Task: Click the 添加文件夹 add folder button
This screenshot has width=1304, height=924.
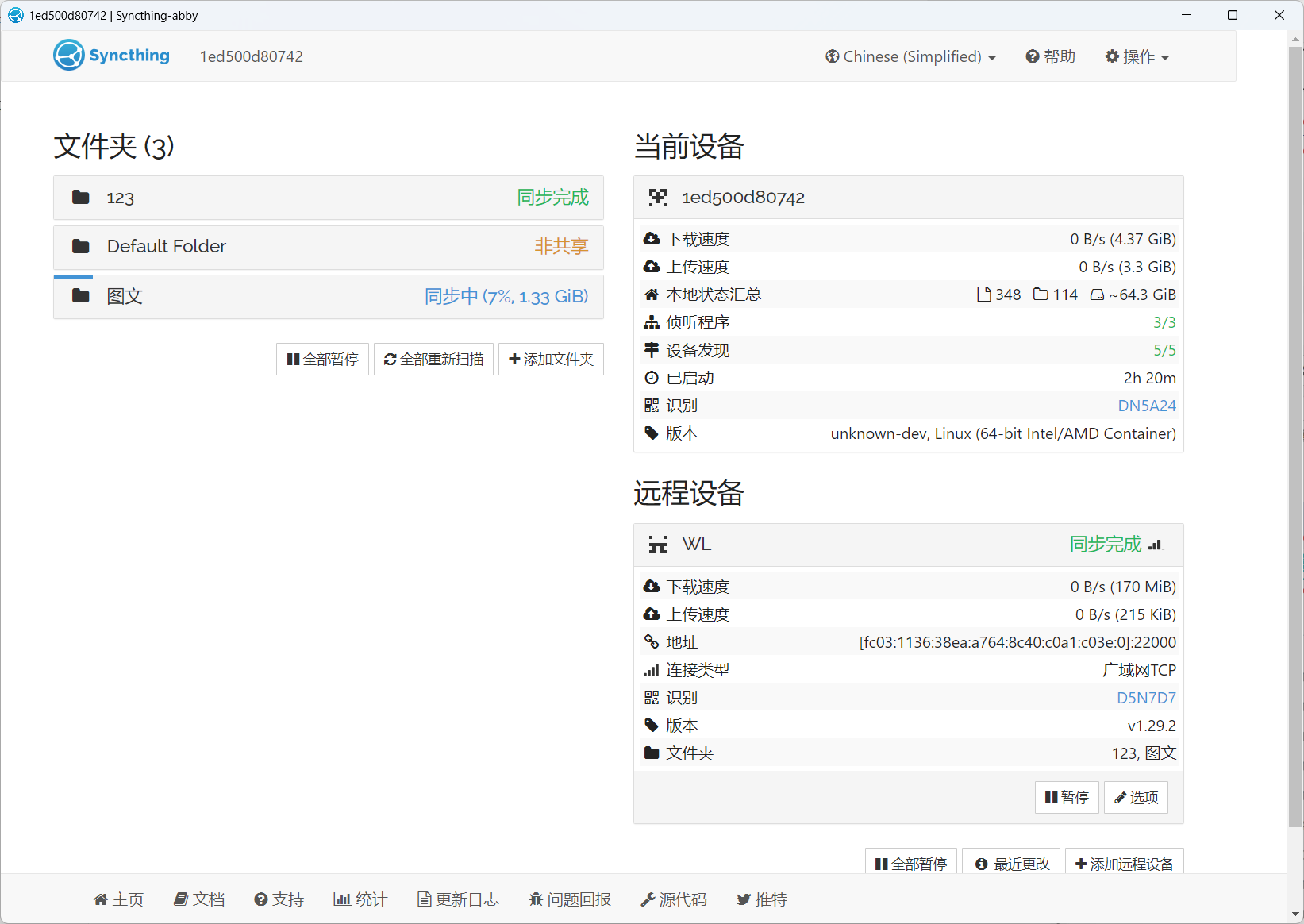Action: 551,360
